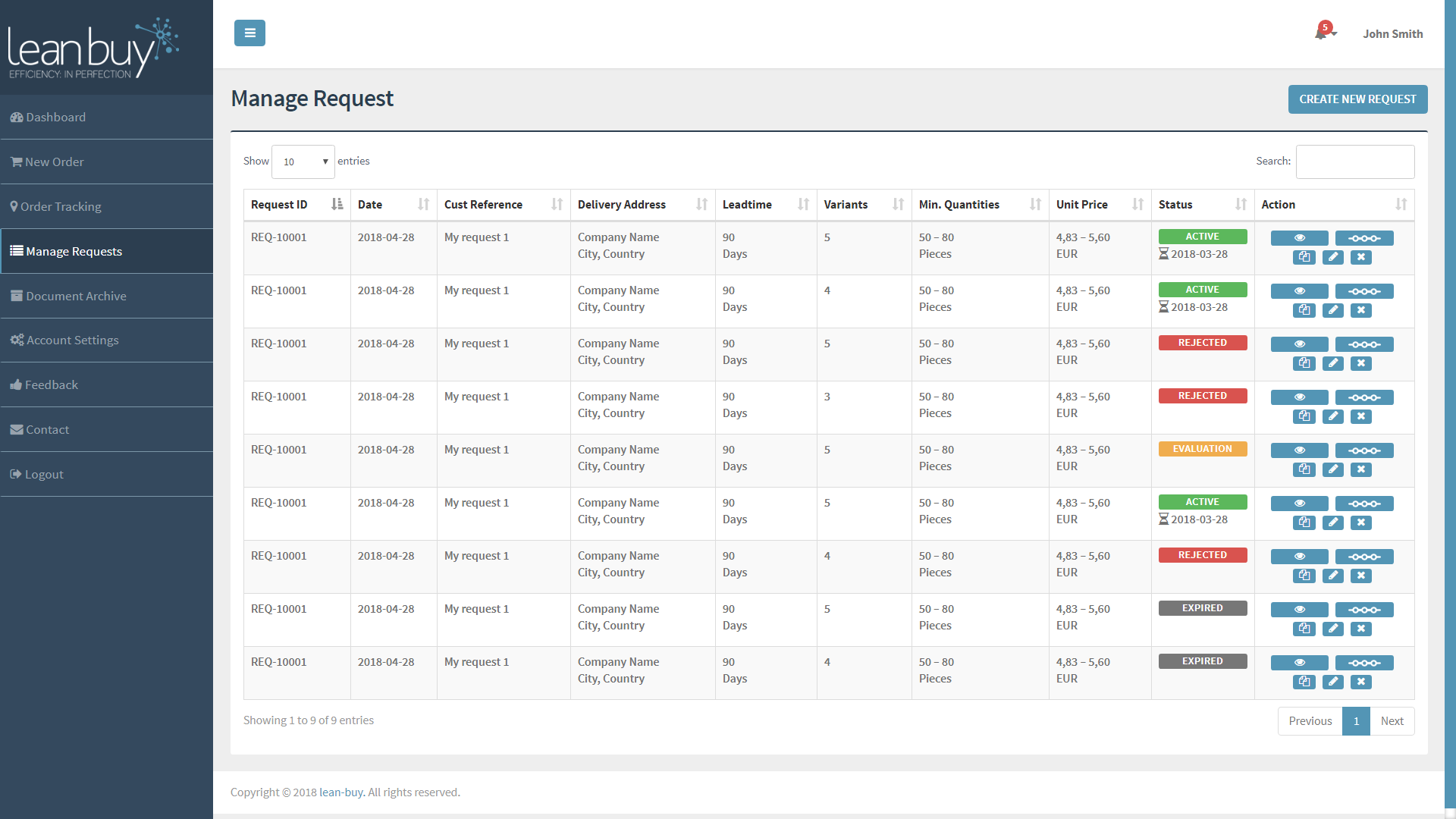
Task: Toggle the edit icon for EVALUATION status row
Action: (x=1333, y=469)
